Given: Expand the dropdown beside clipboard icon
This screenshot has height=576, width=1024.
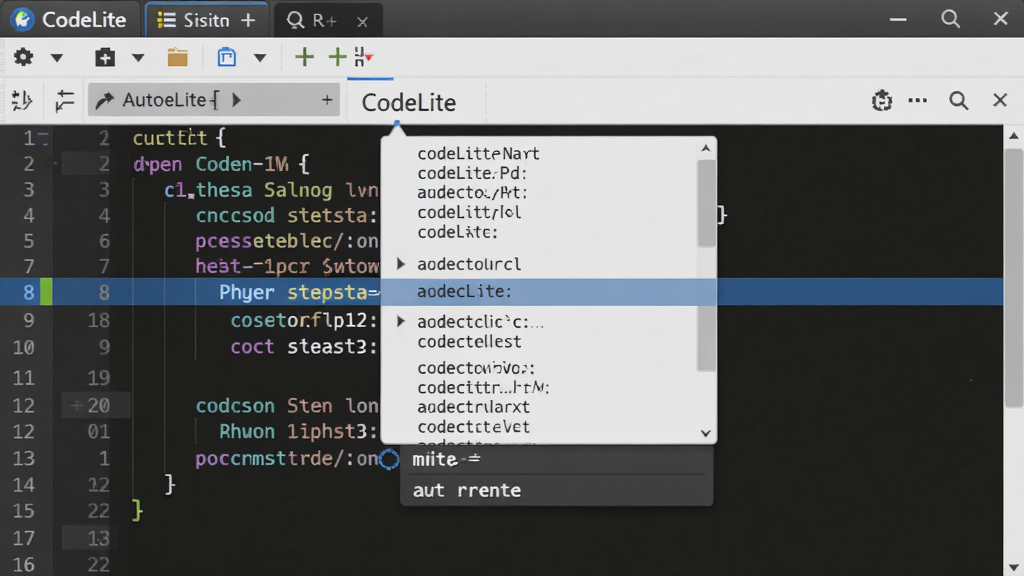Looking at the screenshot, I should pyautogui.click(x=260, y=57).
